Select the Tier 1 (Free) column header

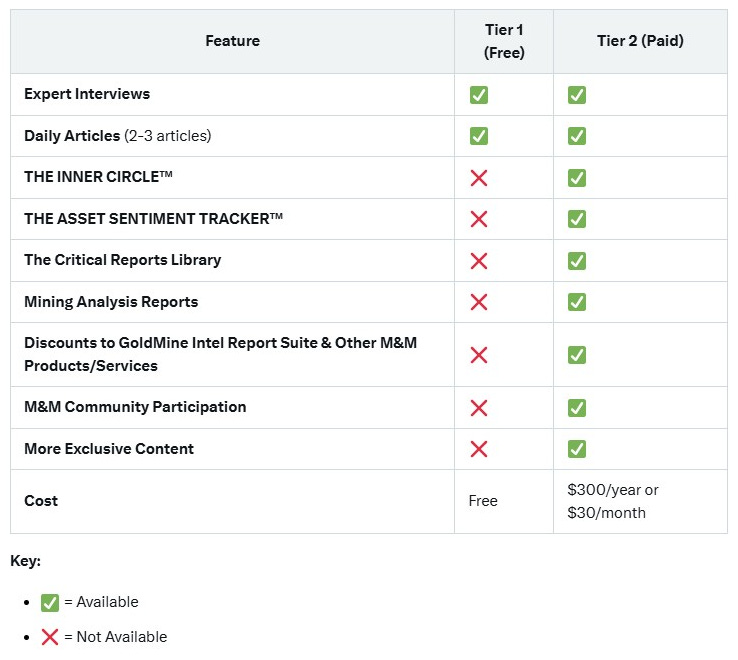pyautogui.click(x=504, y=41)
